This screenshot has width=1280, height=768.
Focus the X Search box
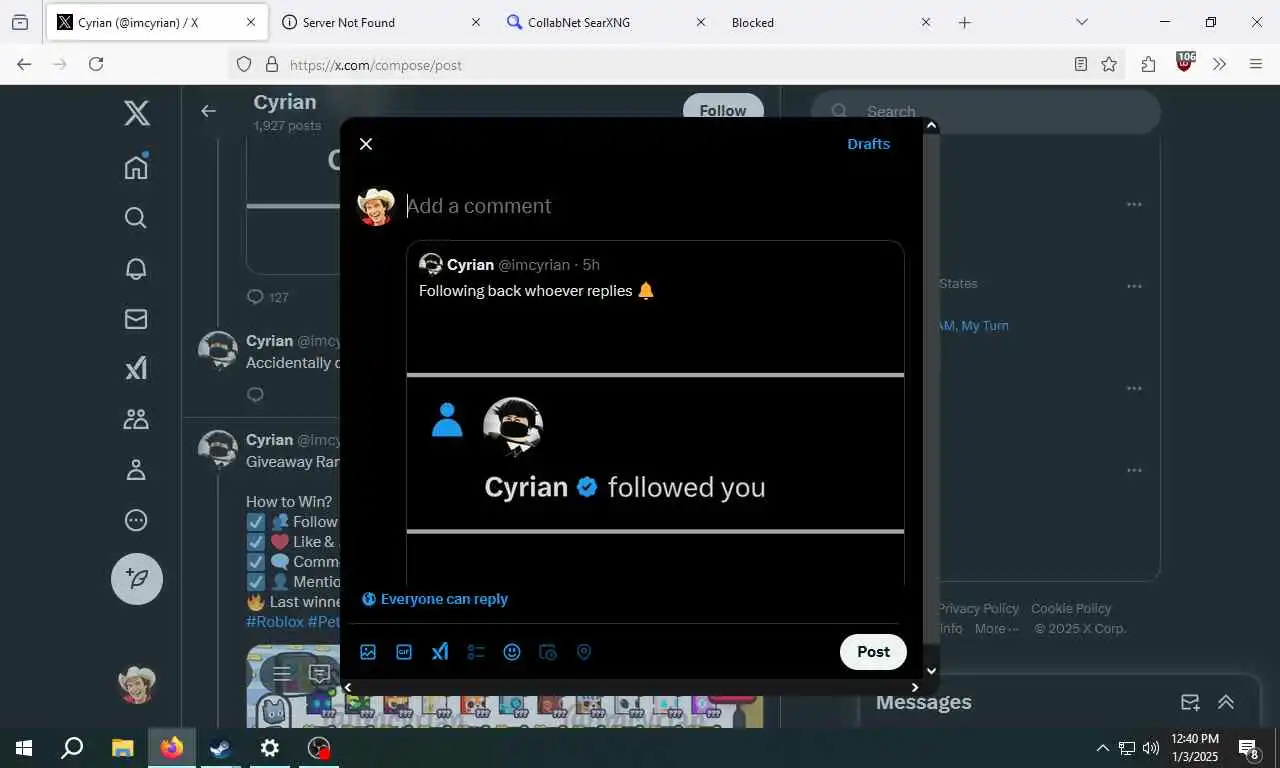(x=985, y=111)
